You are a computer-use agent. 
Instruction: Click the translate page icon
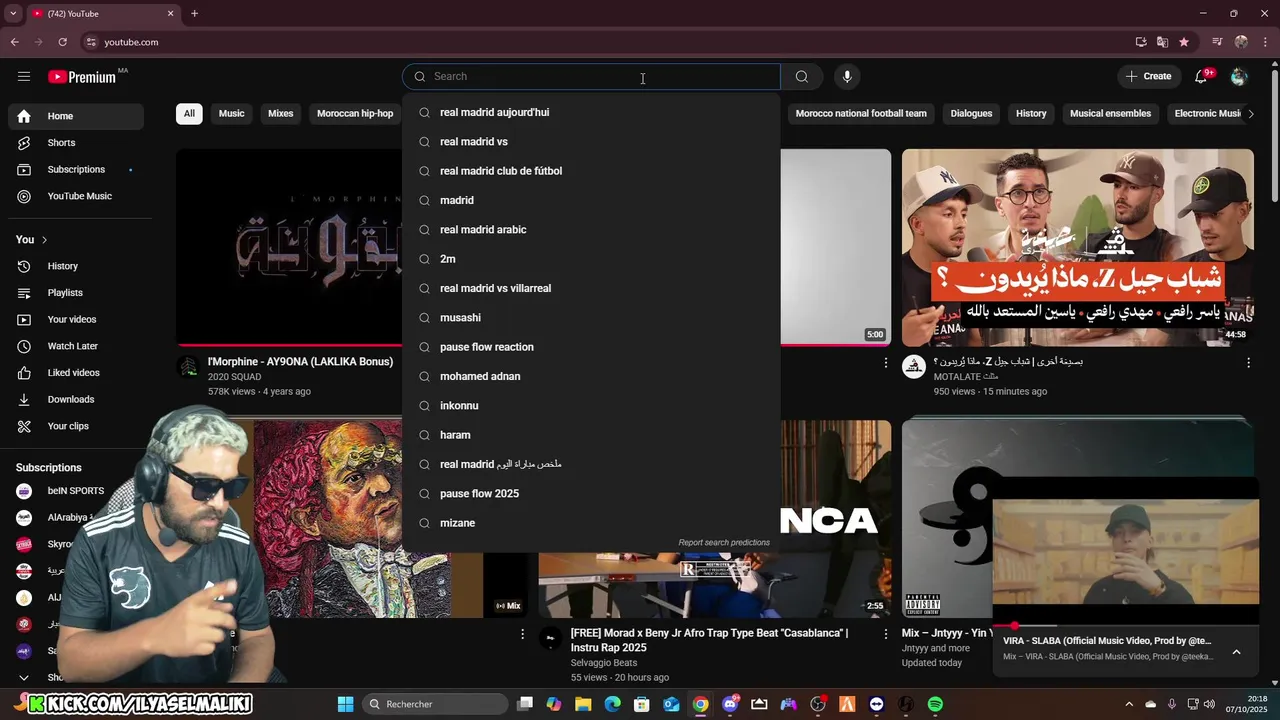(x=1162, y=42)
